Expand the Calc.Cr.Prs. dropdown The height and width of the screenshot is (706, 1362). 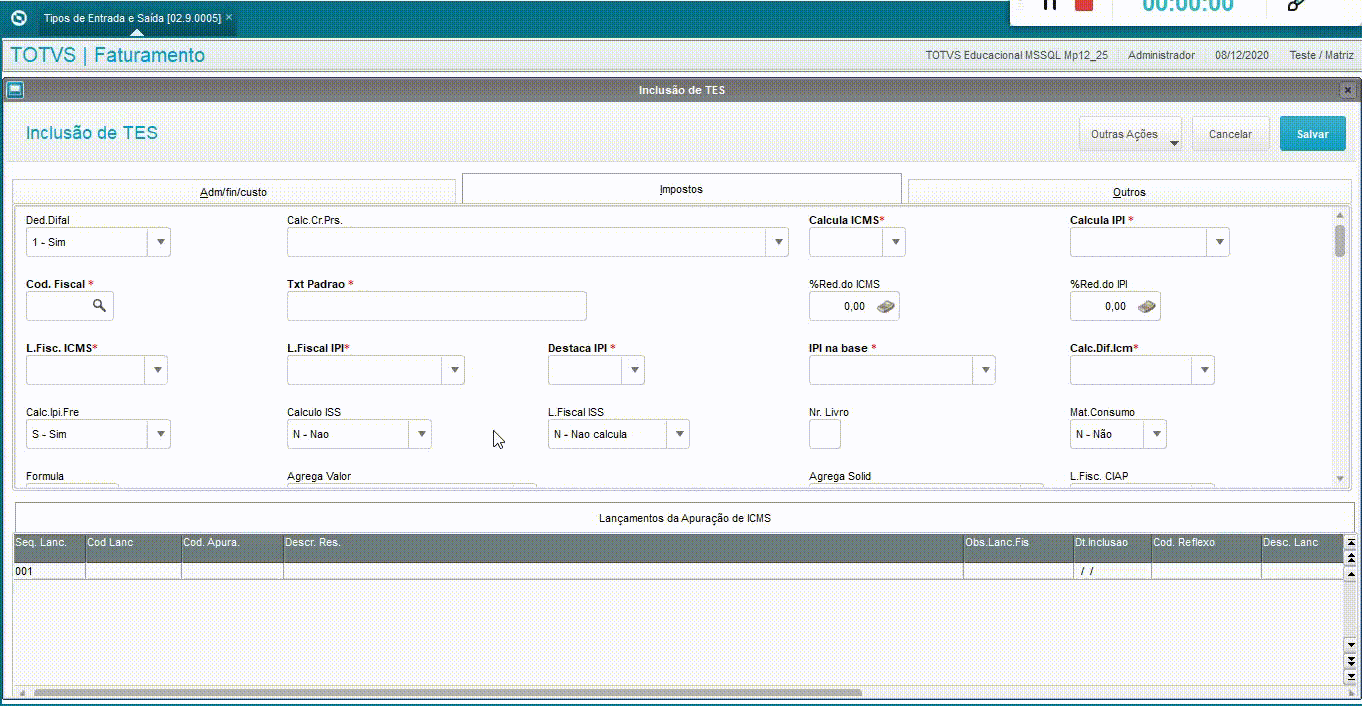point(777,242)
